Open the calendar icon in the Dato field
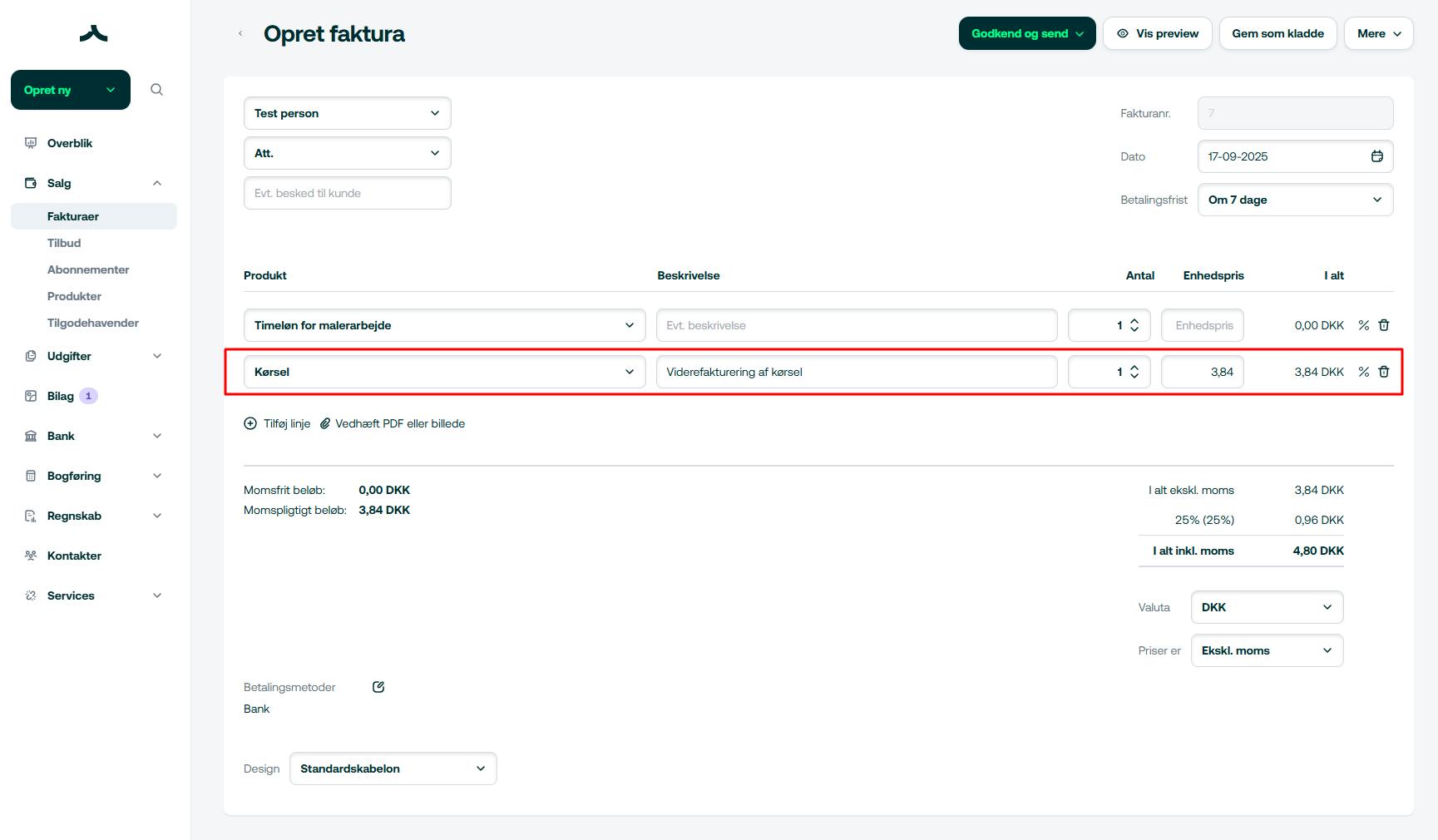1438x840 pixels. (x=1377, y=156)
